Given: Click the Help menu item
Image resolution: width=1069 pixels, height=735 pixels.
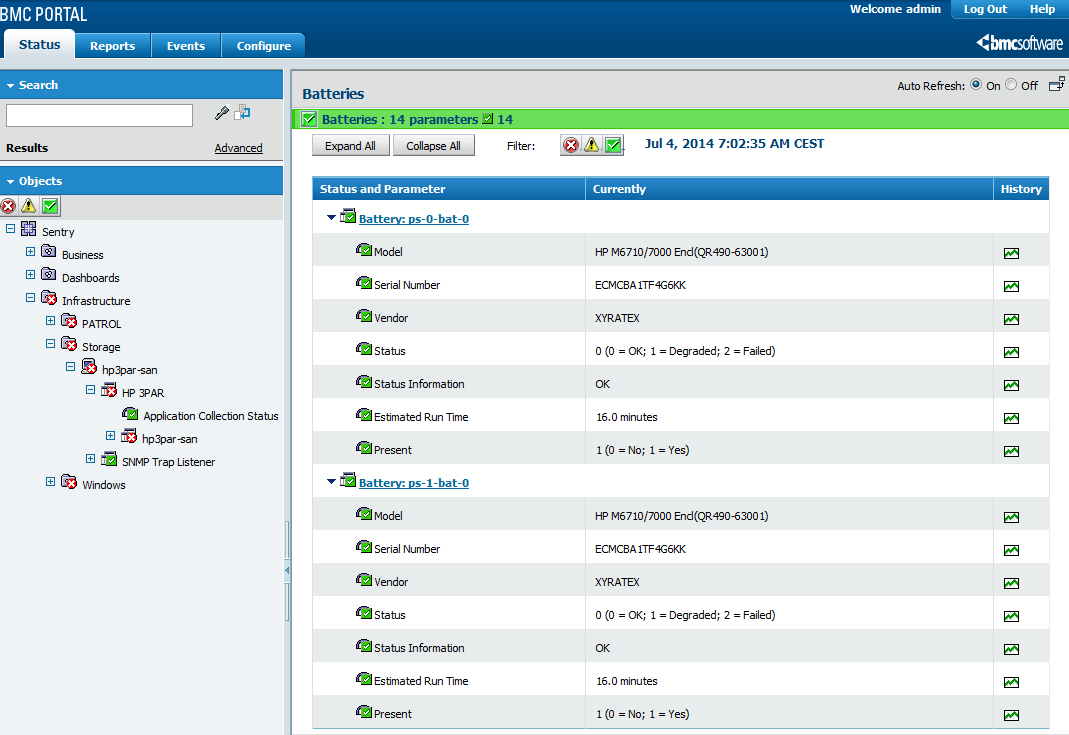Looking at the screenshot, I should pyautogui.click(x=1042, y=9).
